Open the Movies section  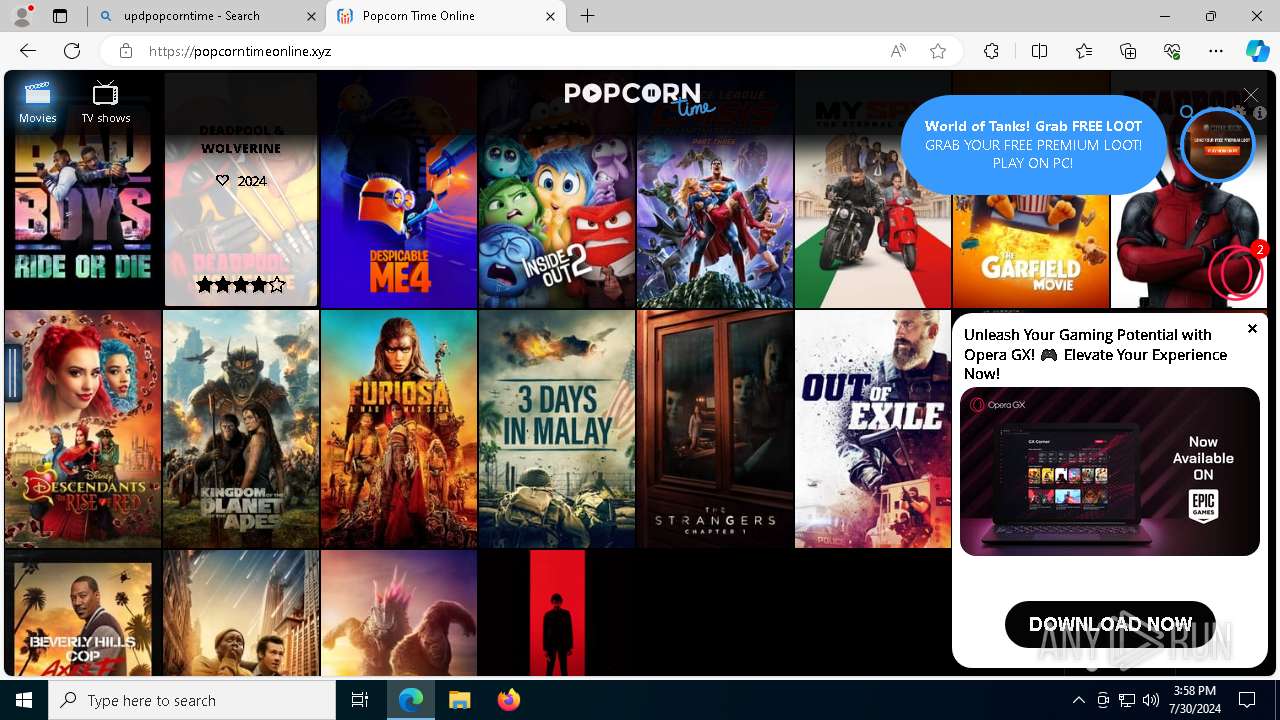[38, 103]
